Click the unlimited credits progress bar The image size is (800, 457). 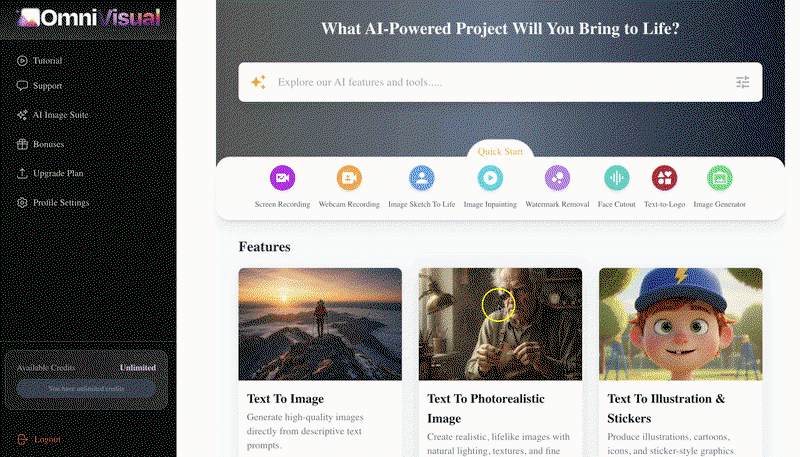coord(86,389)
